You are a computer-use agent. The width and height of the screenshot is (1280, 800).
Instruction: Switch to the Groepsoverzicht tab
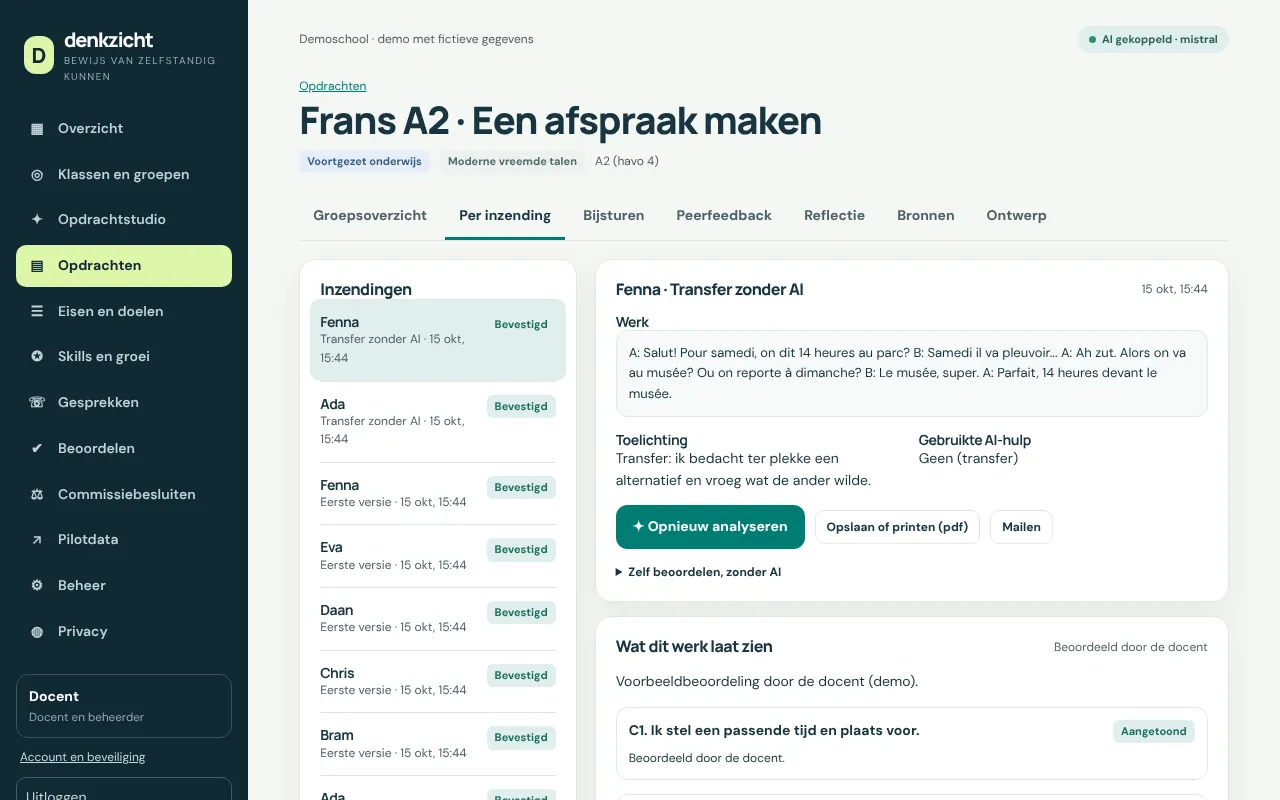point(370,215)
